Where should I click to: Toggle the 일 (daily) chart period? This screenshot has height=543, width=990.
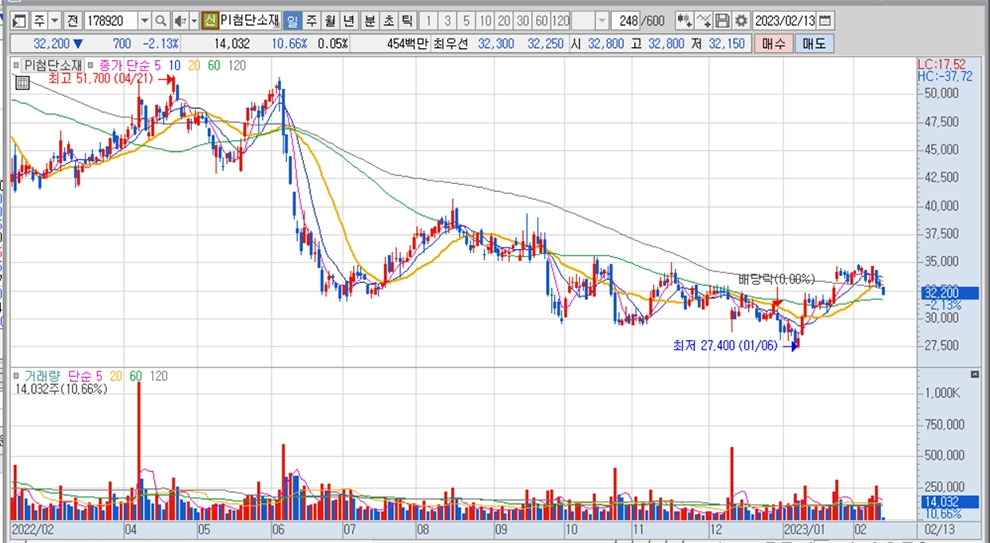[x=291, y=21]
